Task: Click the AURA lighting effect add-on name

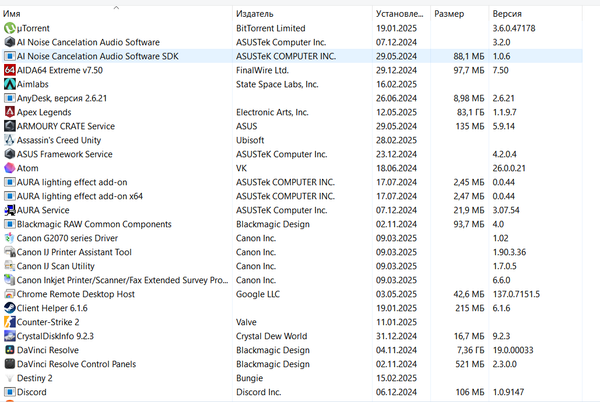Action: click(72, 182)
